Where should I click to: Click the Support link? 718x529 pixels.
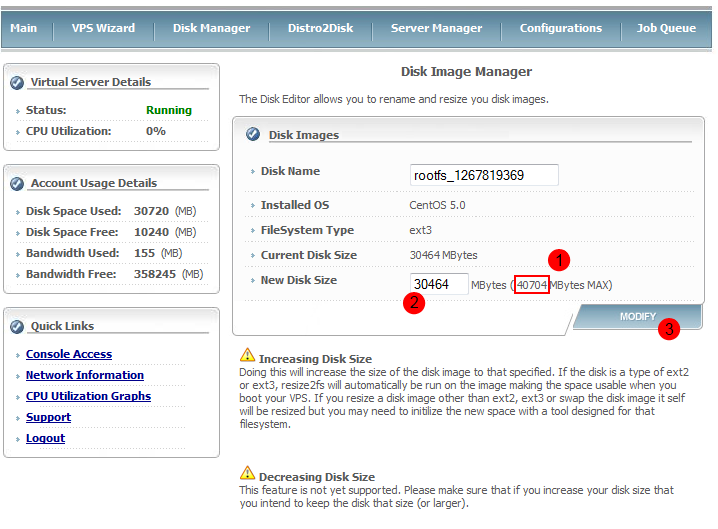(48, 417)
